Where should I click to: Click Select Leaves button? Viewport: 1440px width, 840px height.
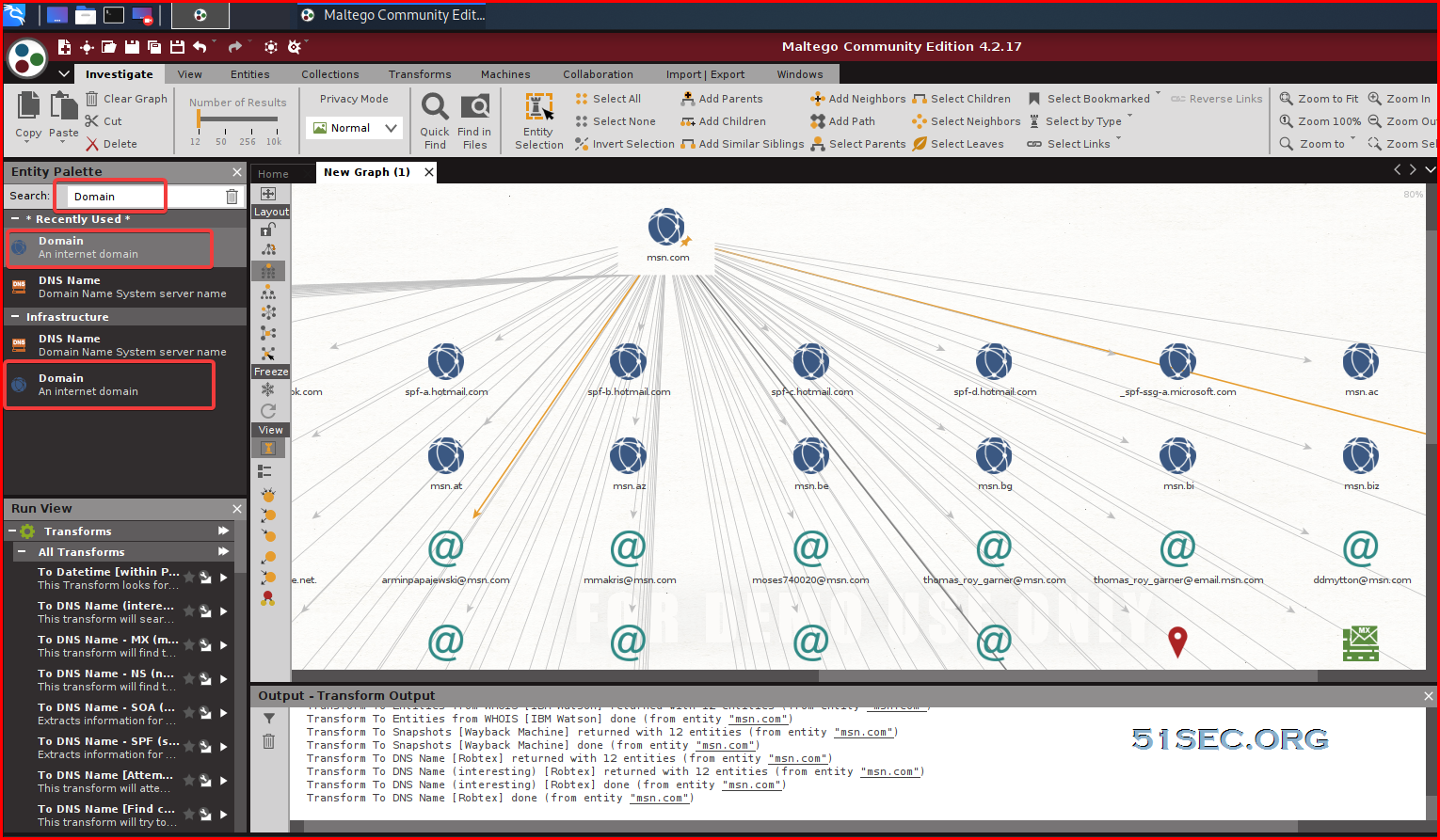[x=958, y=144]
